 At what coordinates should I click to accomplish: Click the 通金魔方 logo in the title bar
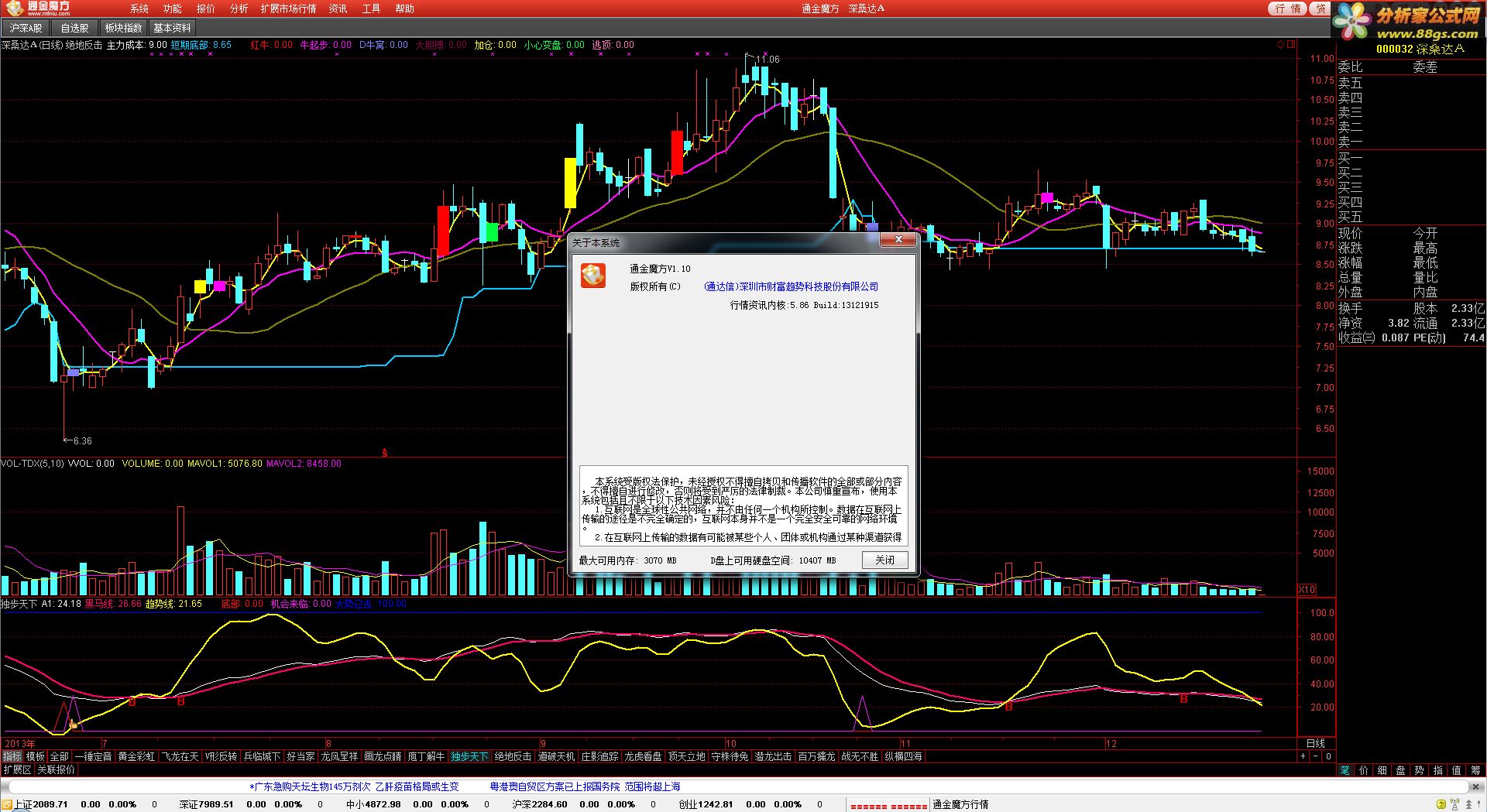tap(39, 8)
